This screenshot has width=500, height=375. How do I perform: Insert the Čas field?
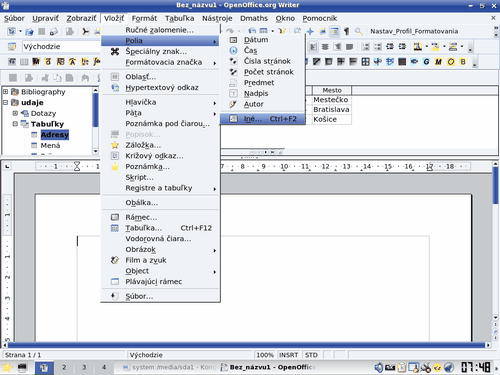click(x=263, y=50)
